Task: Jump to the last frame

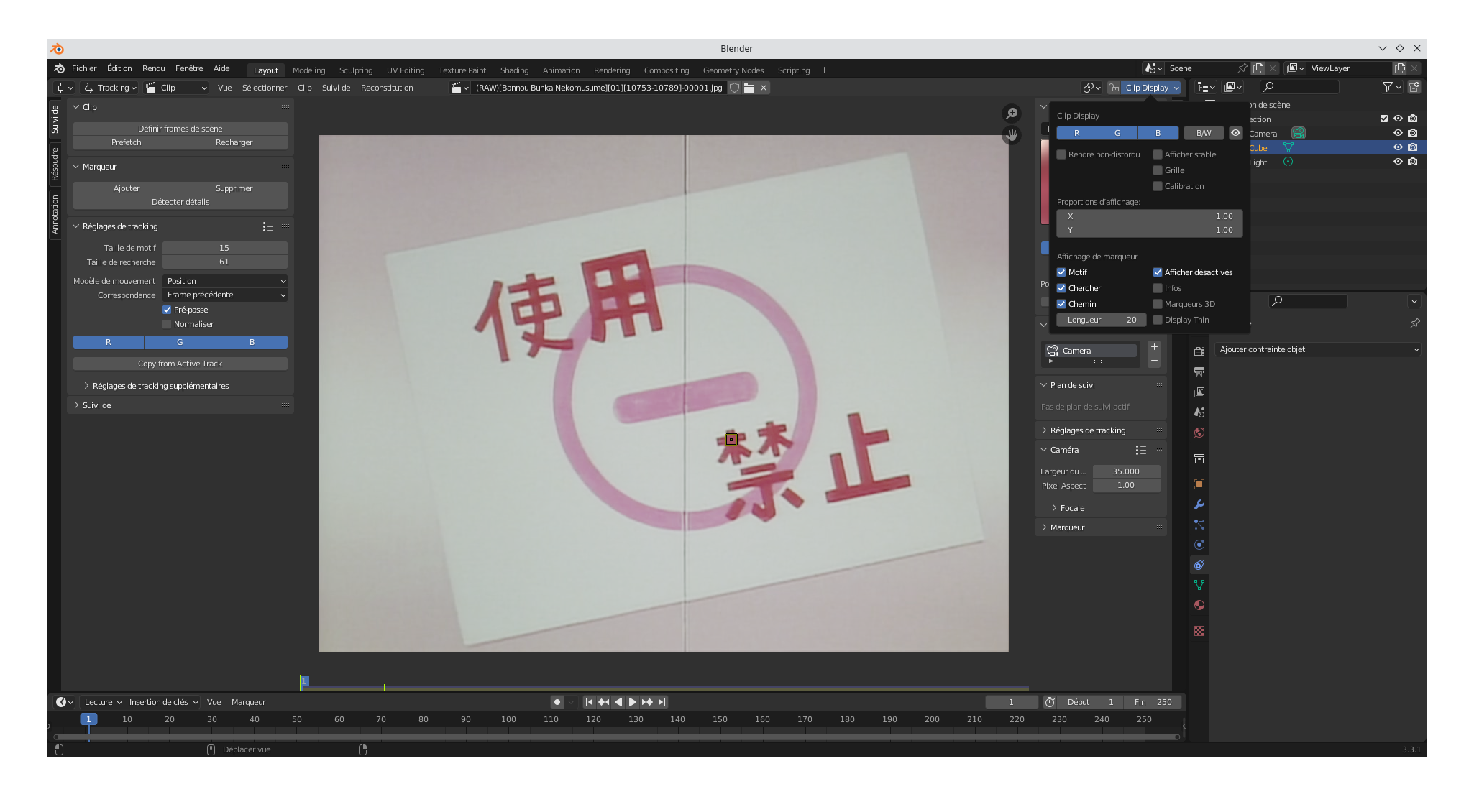Action: coord(662,702)
